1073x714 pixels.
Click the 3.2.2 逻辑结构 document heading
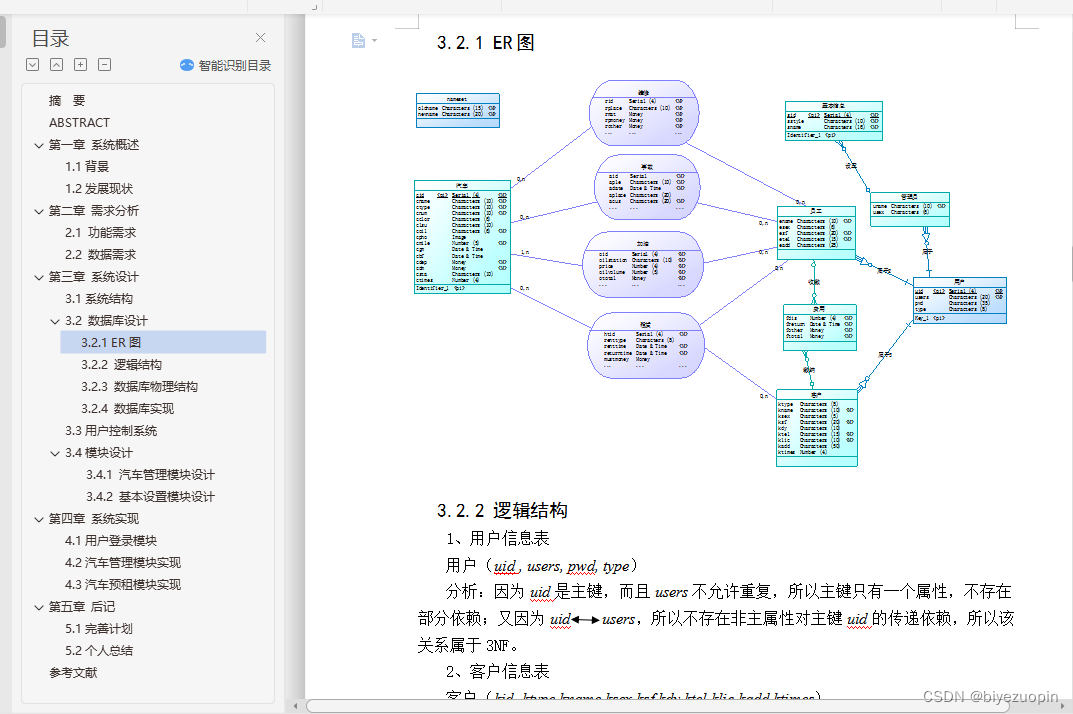click(x=502, y=511)
